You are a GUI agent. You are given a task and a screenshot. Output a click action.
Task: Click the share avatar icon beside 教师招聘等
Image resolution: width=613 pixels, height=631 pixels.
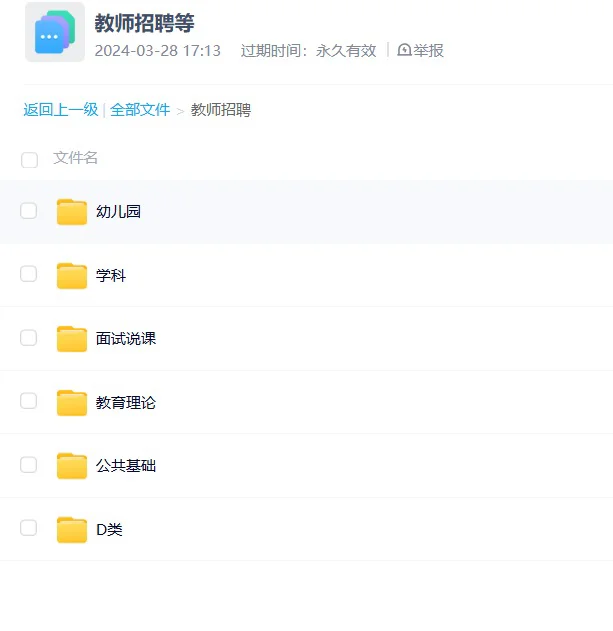(x=55, y=32)
